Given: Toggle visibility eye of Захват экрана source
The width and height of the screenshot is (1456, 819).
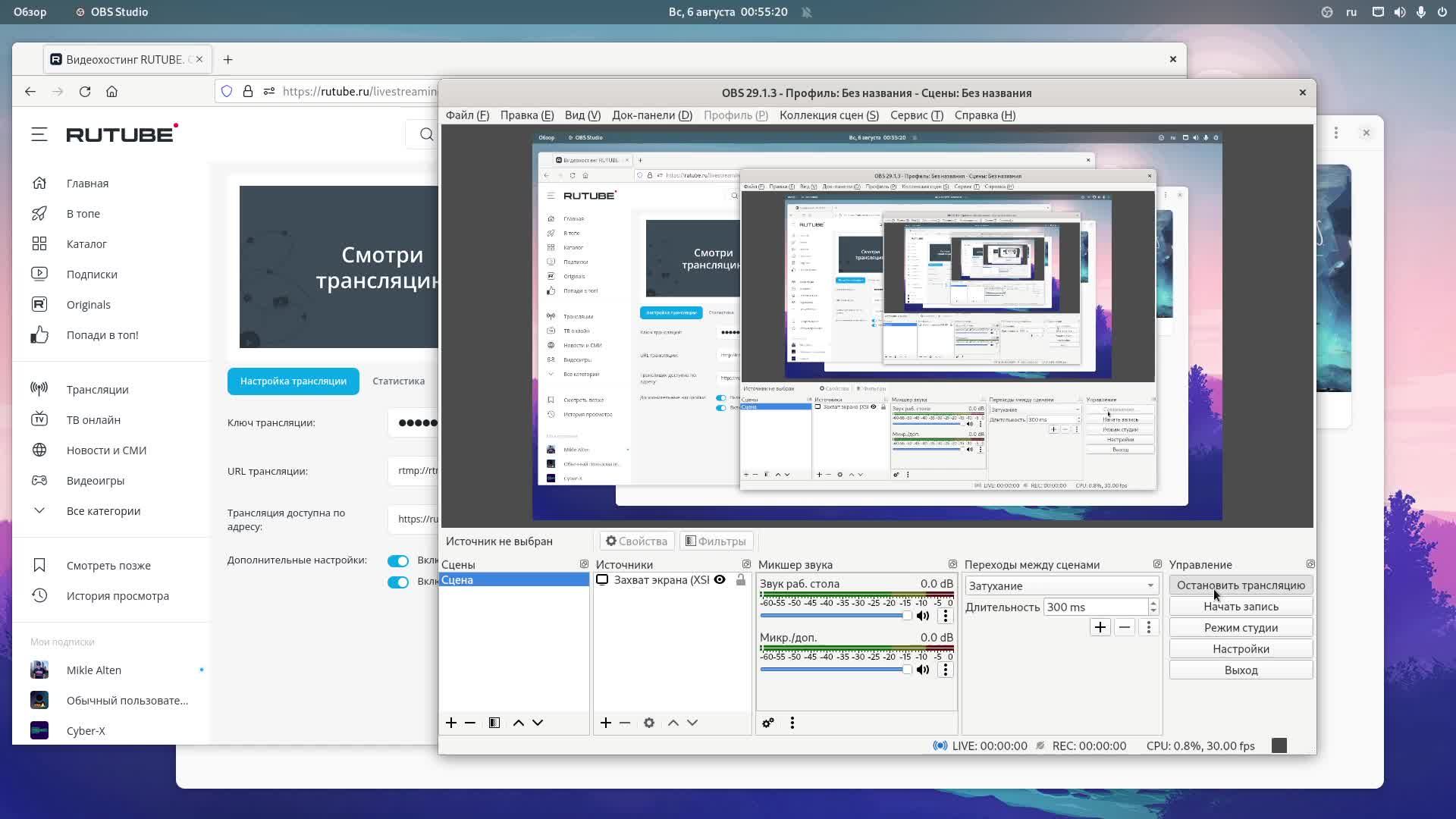Looking at the screenshot, I should pyautogui.click(x=720, y=580).
